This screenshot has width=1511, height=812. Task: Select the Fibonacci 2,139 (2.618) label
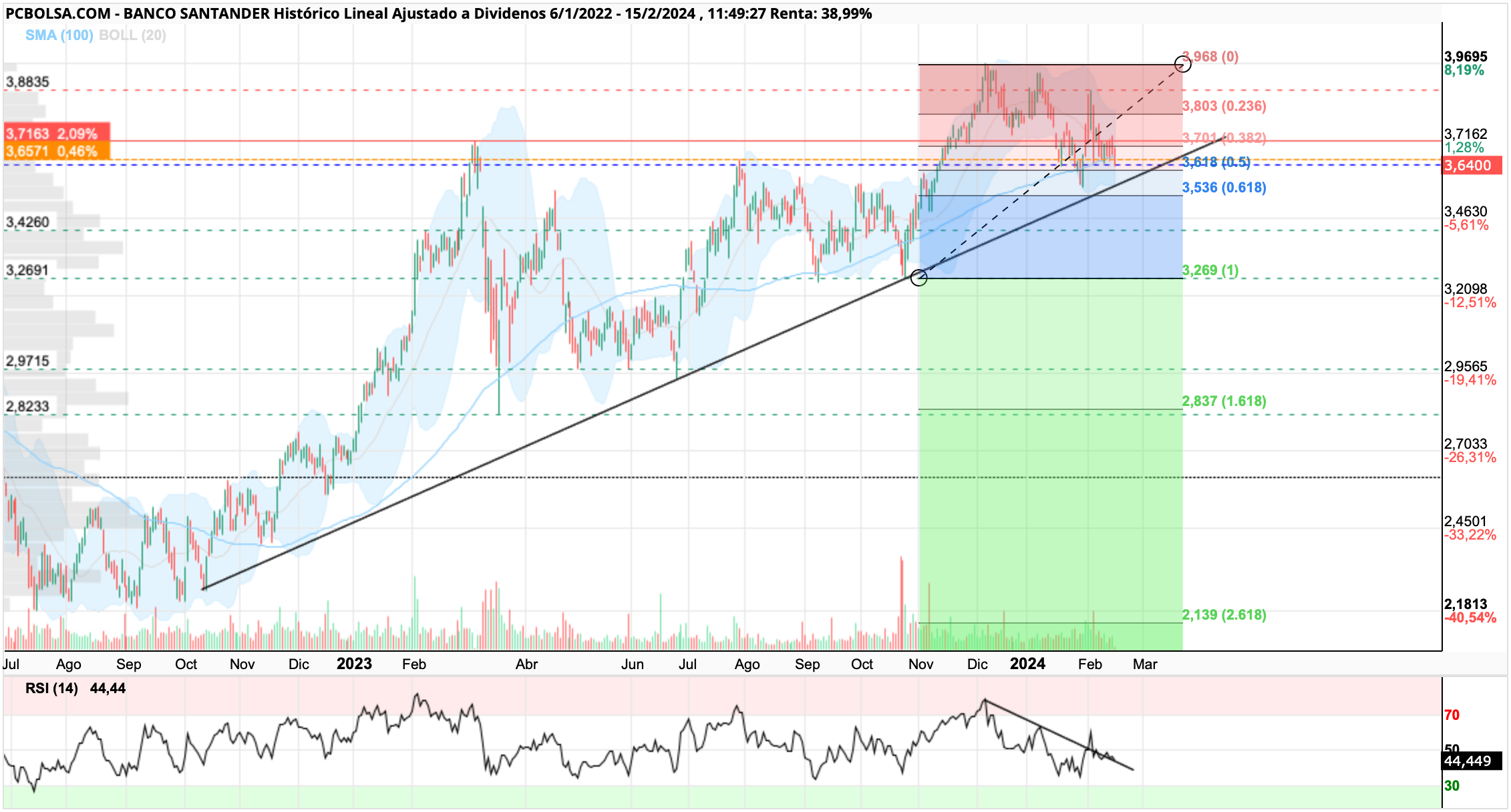click(1224, 615)
